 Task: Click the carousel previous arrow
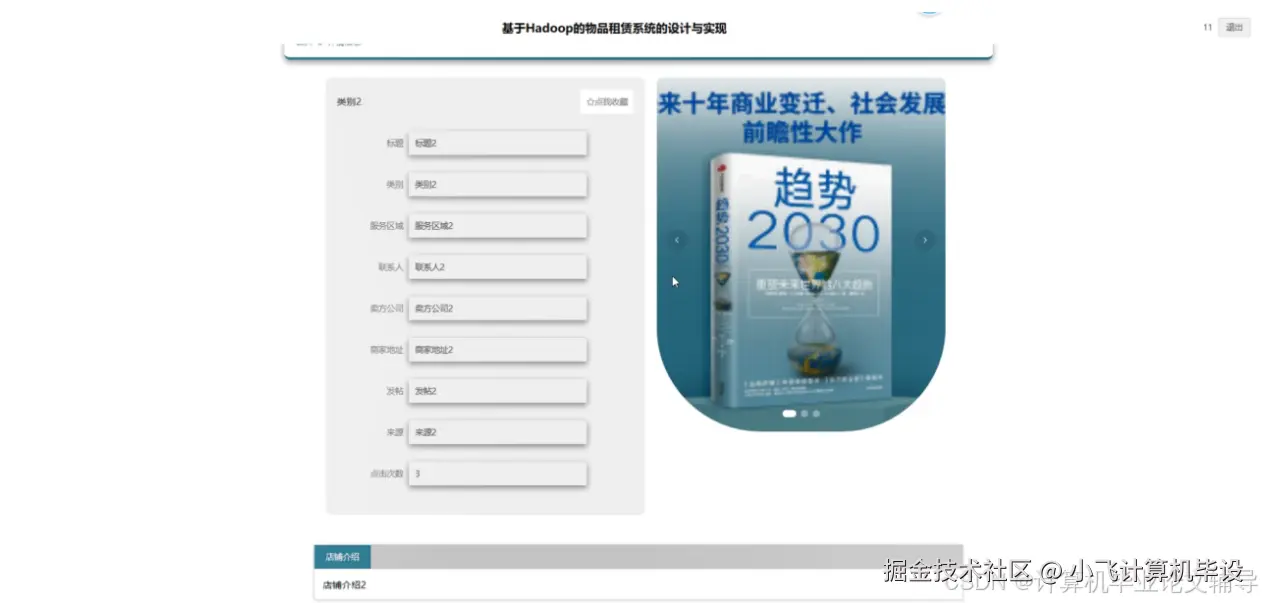(677, 240)
